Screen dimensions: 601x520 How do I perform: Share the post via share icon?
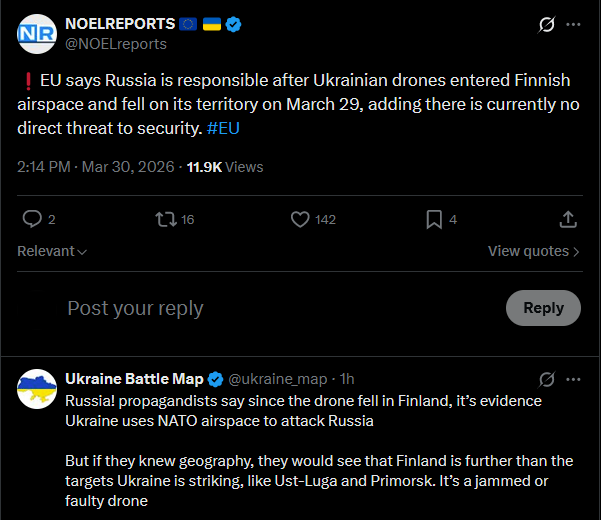(567, 219)
